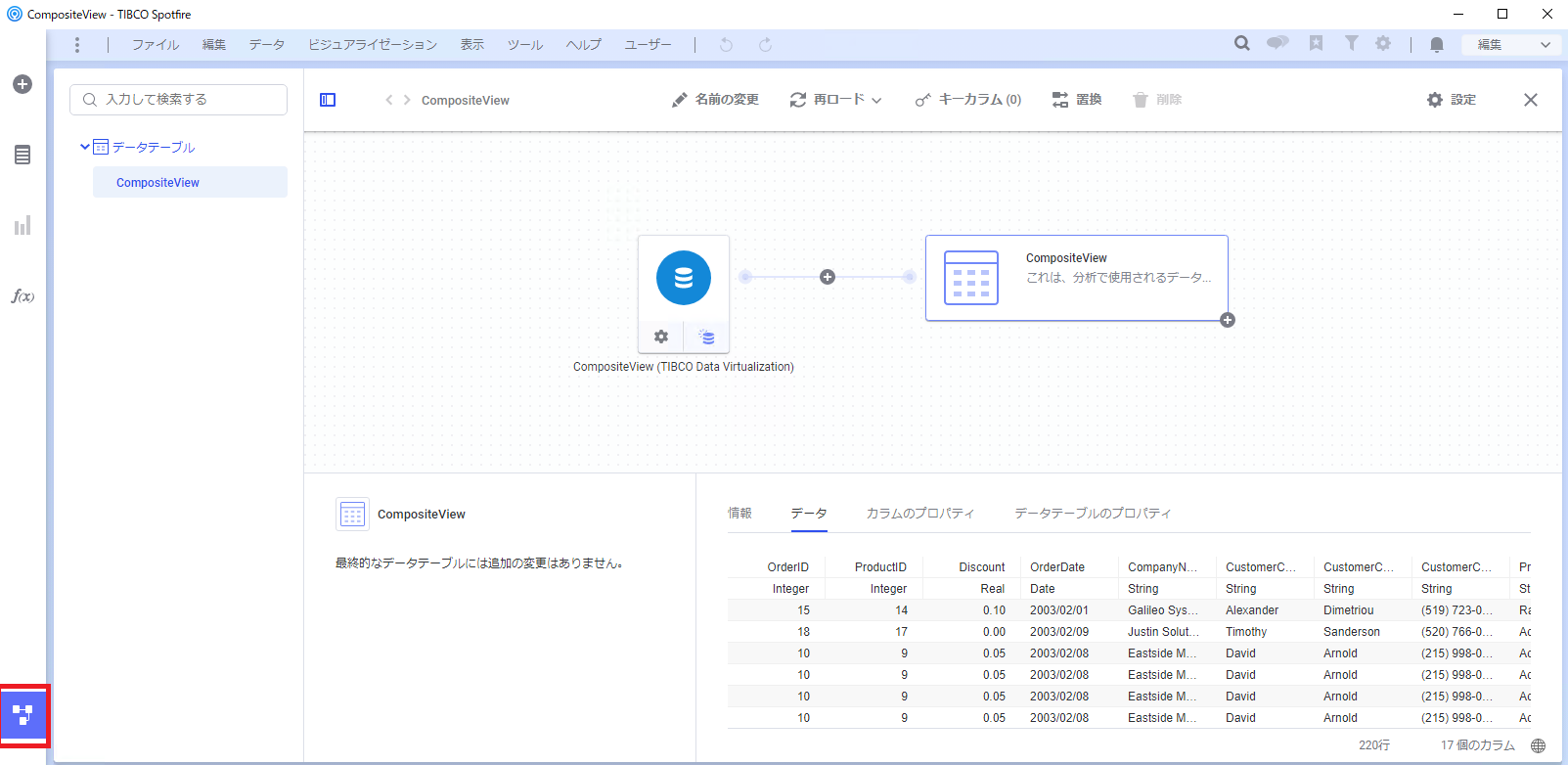Click the 名前の変更 rename button
The image size is (1568, 765).
point(715,100)
